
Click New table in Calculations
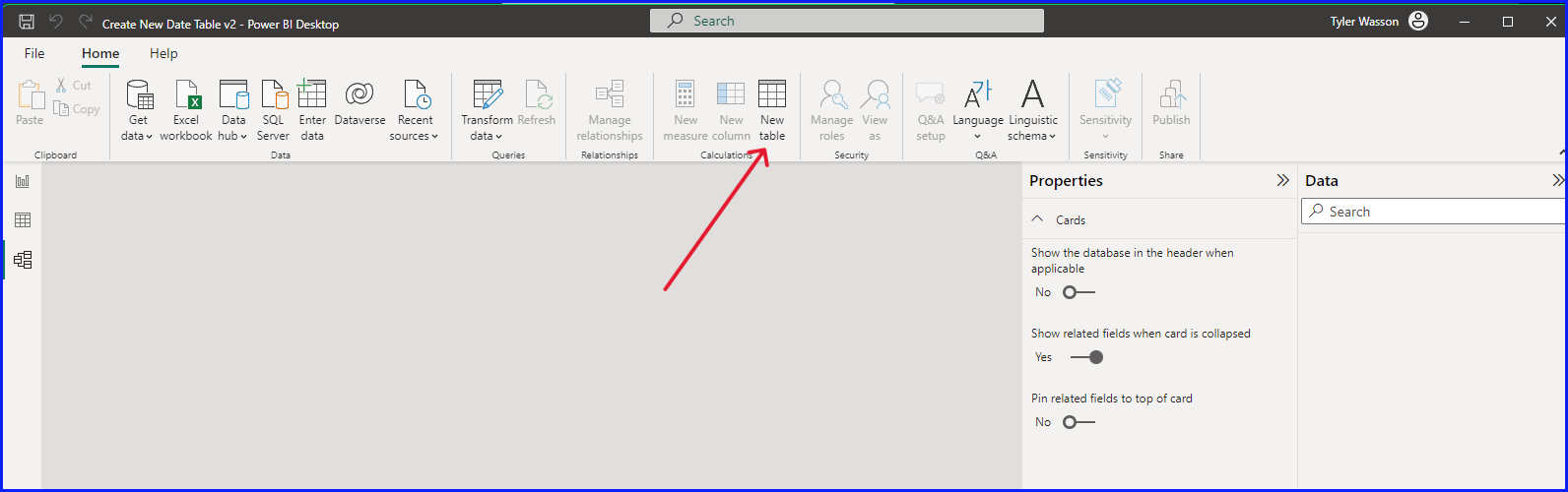[x=772, y=110]
